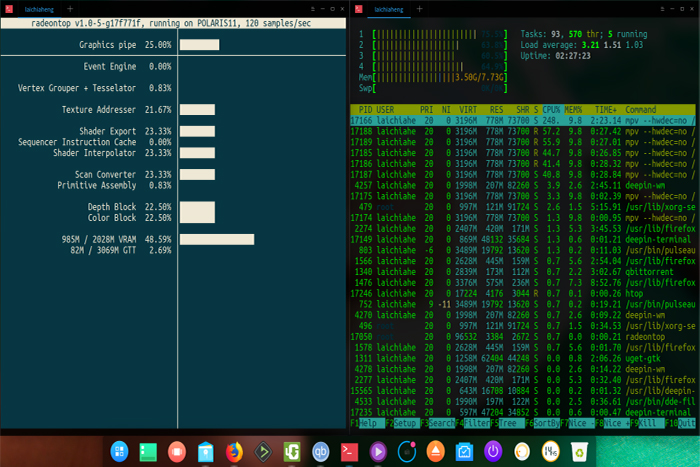
Task: Click F2 Setup in htop footer
Action: coord(403,423)
